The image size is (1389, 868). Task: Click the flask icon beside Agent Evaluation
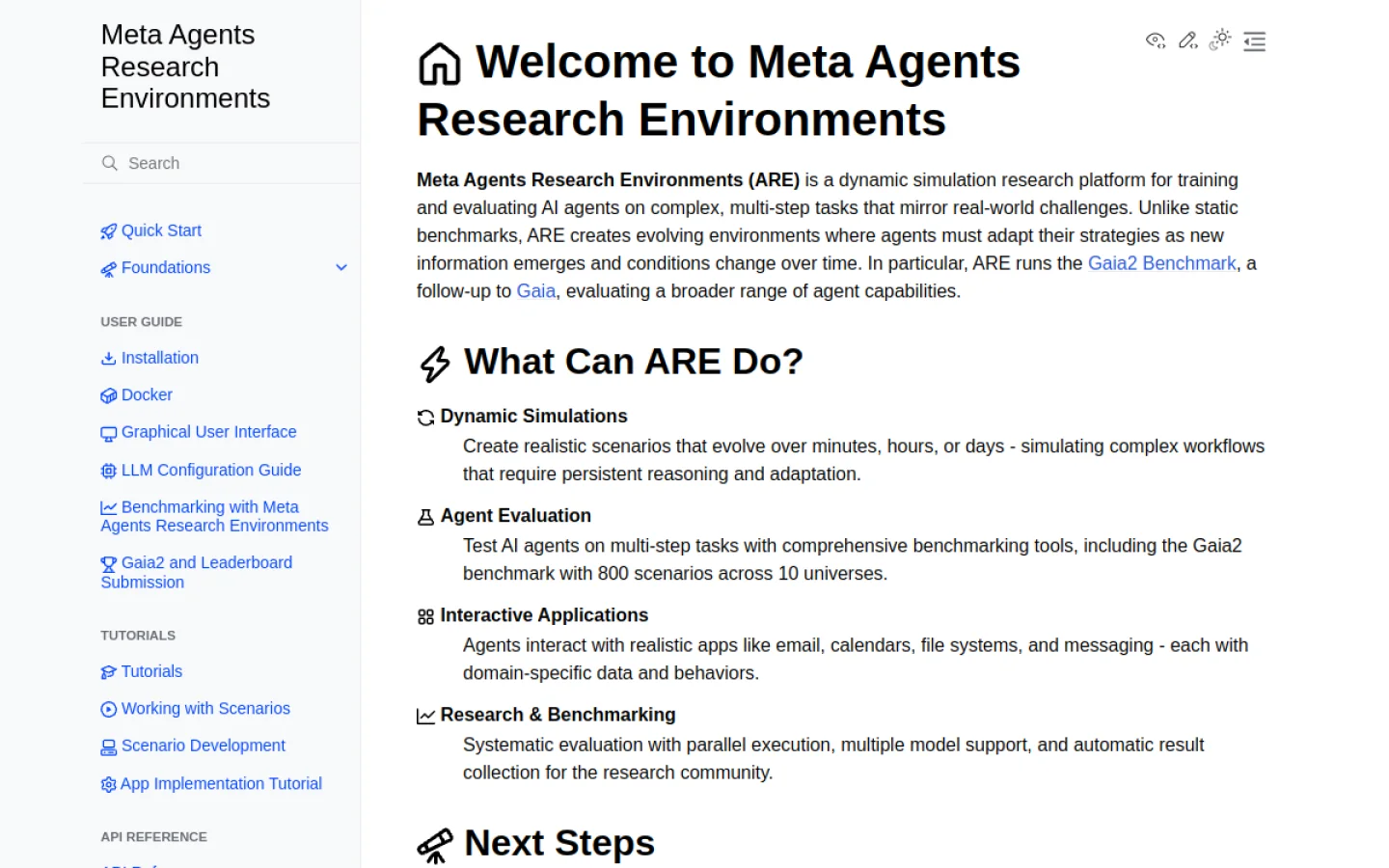pyautogui.click(x=425, y=517)
